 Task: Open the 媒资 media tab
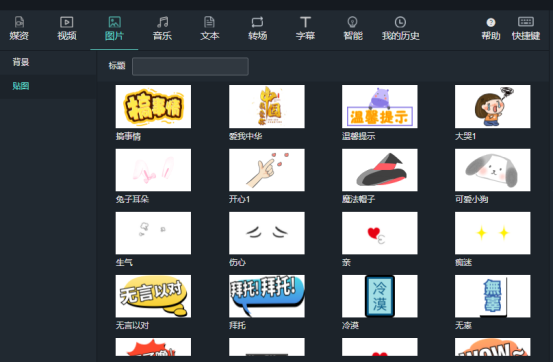[x=19, y=28]
